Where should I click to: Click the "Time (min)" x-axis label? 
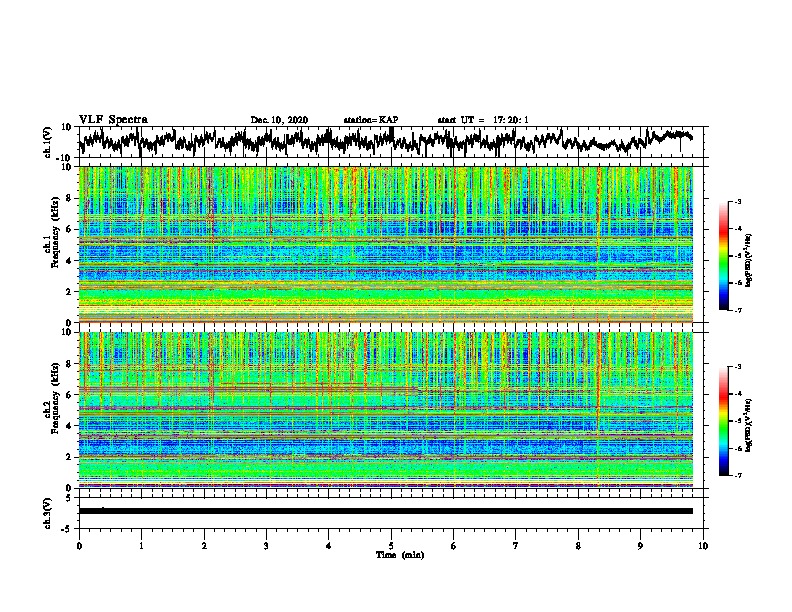400,555
